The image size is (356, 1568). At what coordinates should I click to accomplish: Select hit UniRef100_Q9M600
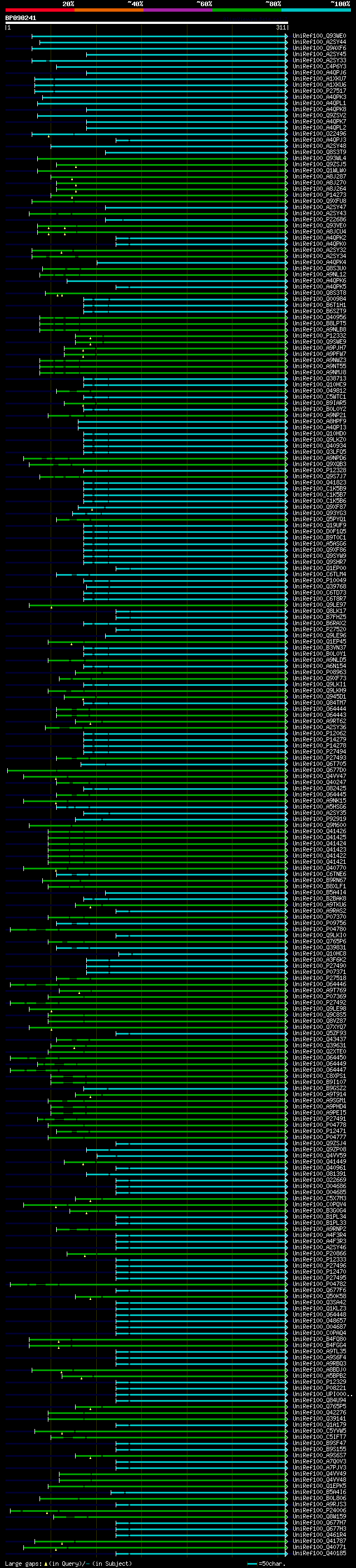point(319,825)
